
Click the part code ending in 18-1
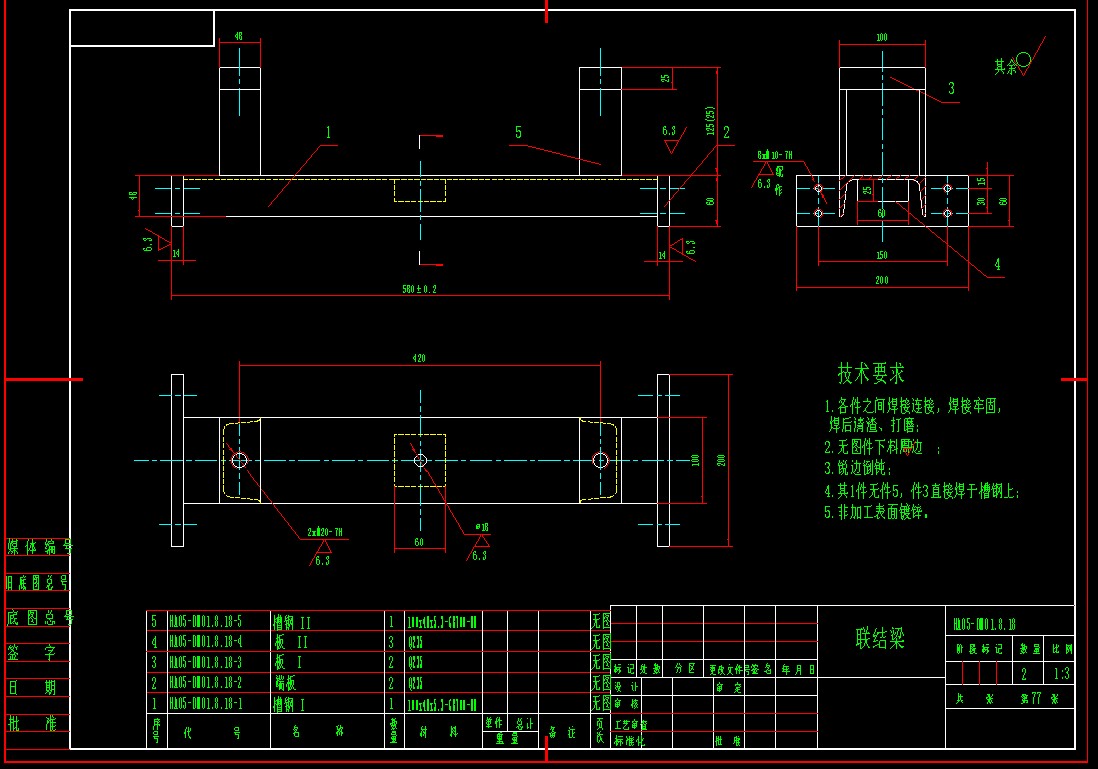[205, 703]
